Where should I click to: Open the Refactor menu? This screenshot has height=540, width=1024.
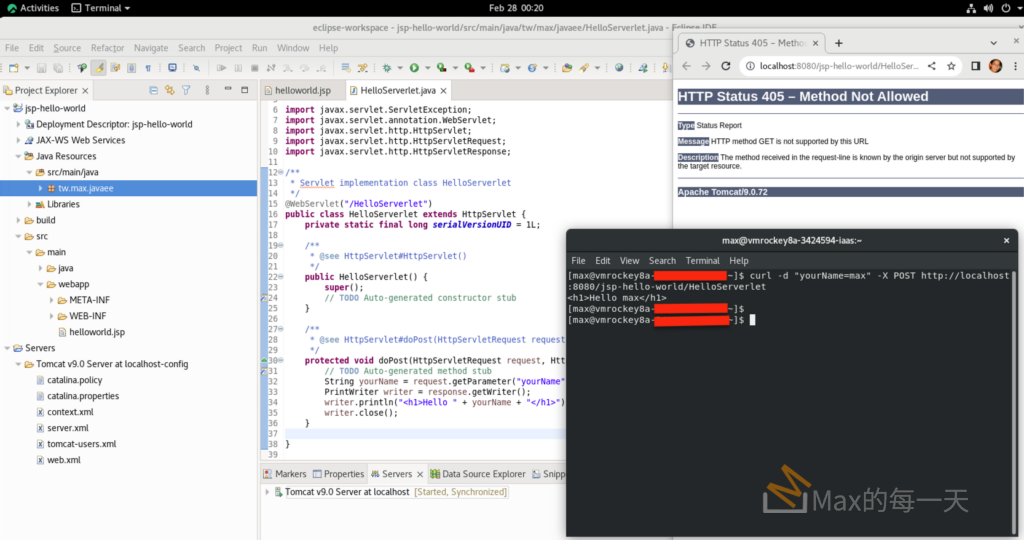click(x=107, y=48)
